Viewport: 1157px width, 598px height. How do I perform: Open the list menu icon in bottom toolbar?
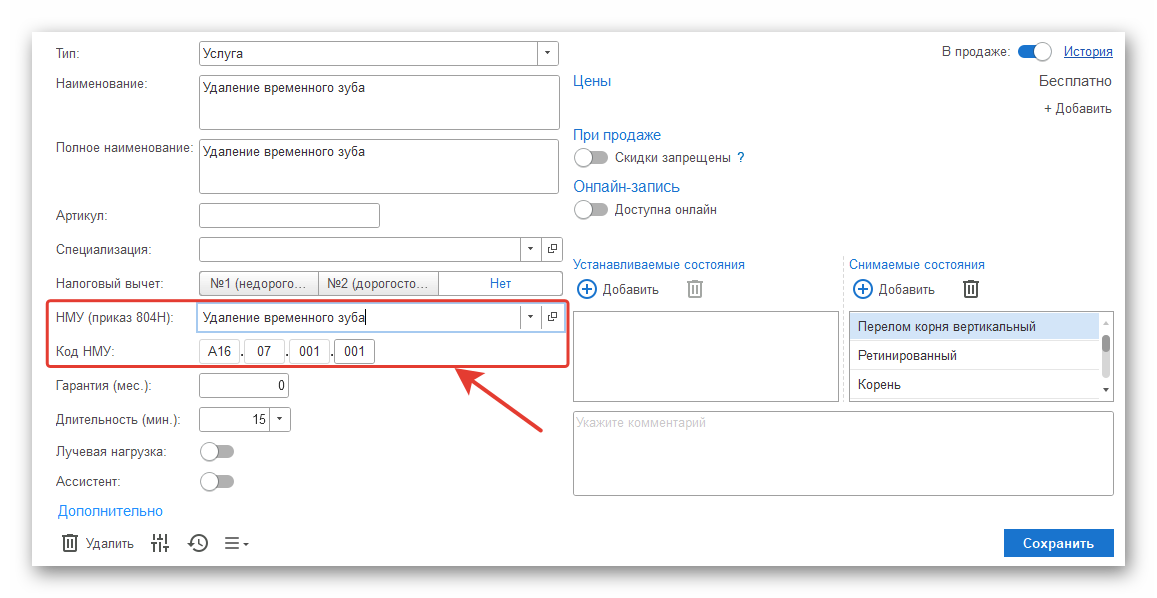pos(236,544)
